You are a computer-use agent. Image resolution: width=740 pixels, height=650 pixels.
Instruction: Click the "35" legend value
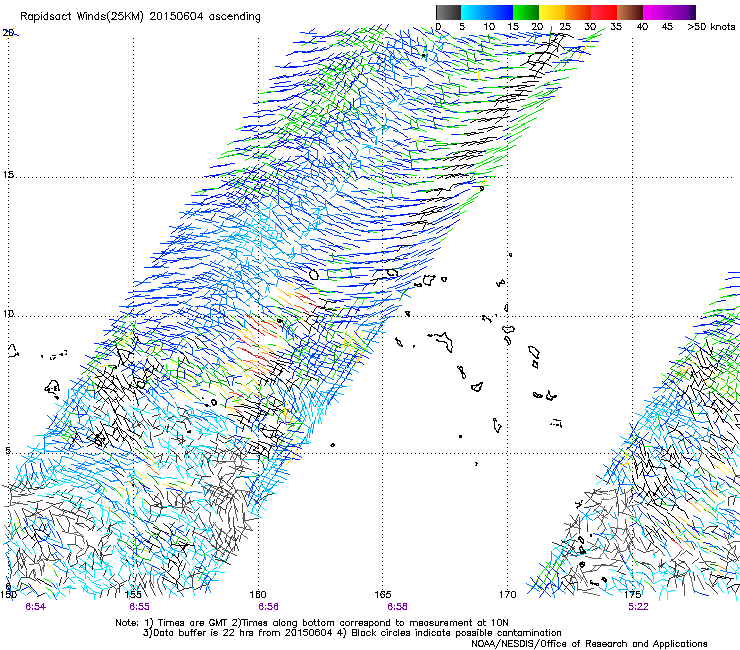pyautogui.click(x=616, y=27)
